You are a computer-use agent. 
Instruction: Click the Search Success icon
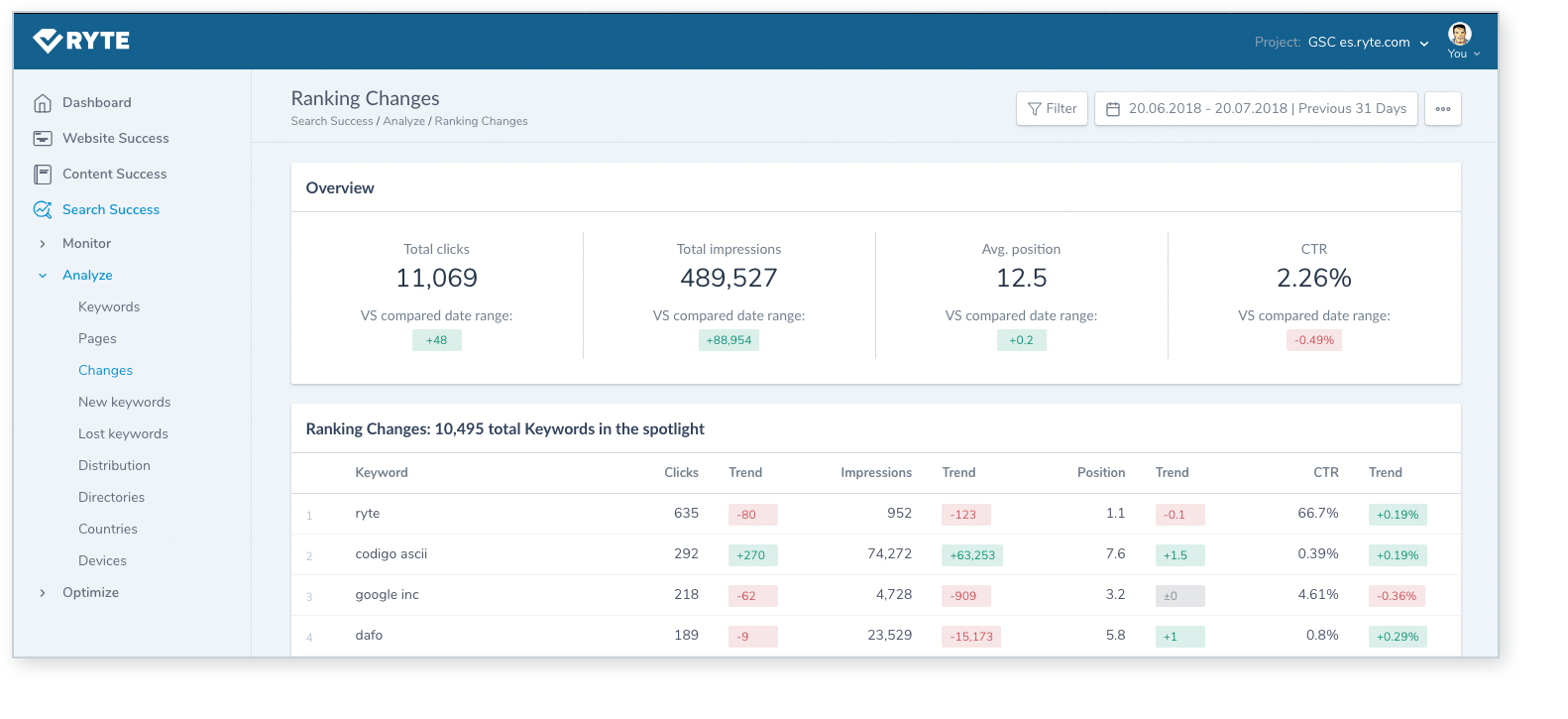(43, 210)
